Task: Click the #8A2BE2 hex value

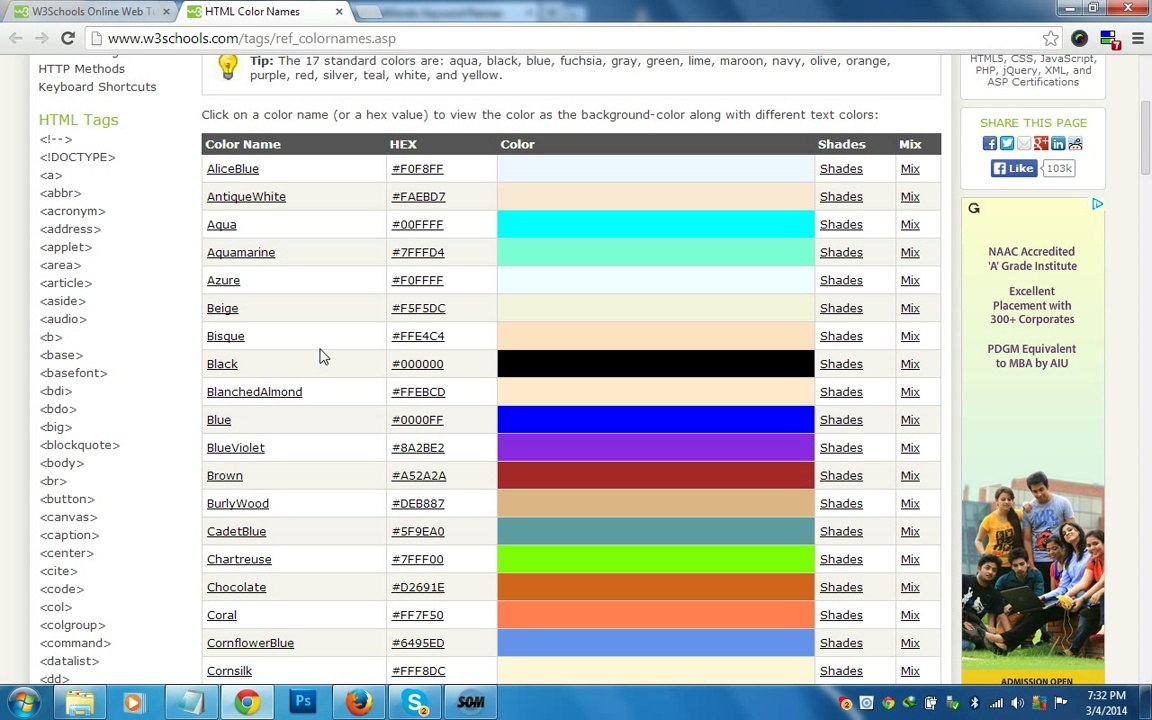Action: coord(417,448)
